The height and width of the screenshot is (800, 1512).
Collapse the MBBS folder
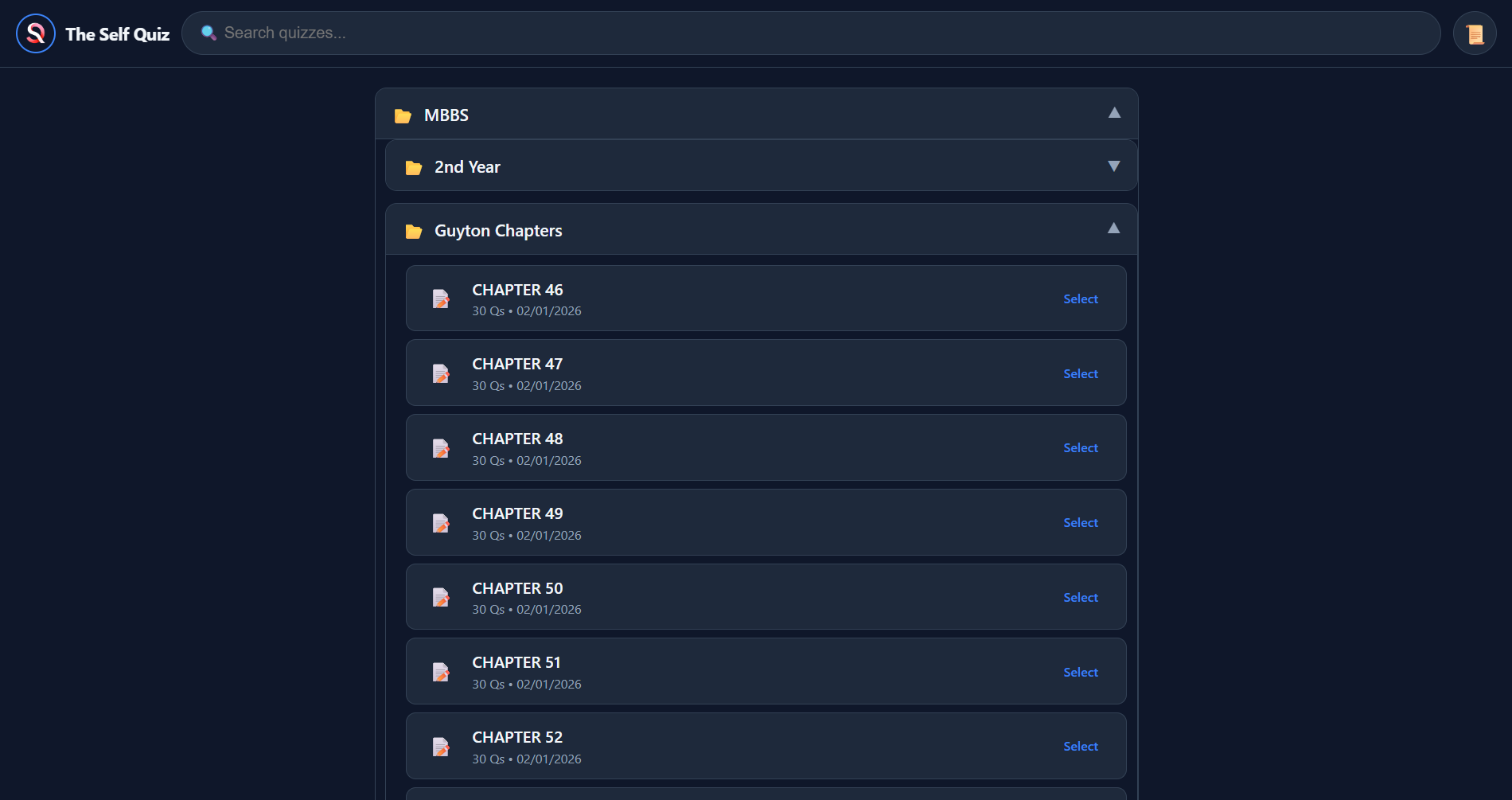pos(1114,114)
